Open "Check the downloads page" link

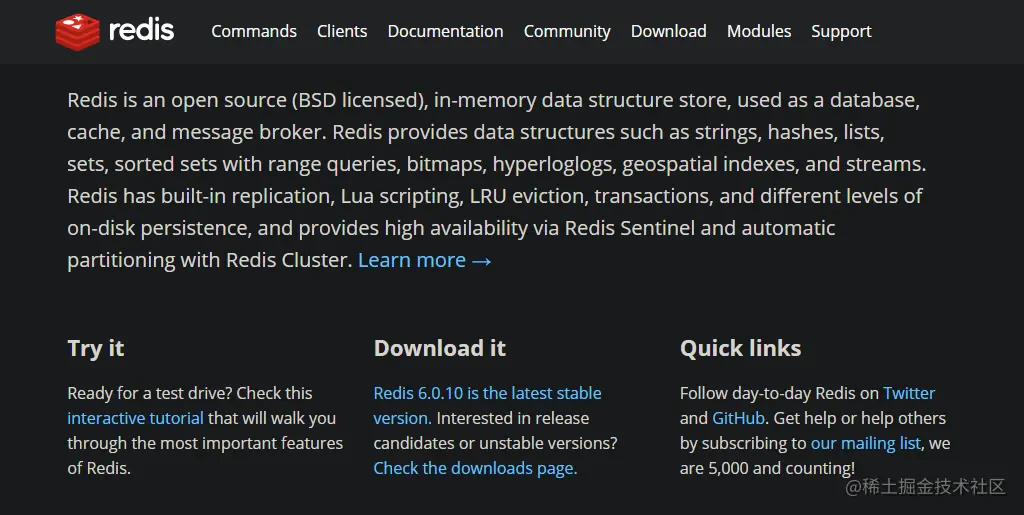475,468
